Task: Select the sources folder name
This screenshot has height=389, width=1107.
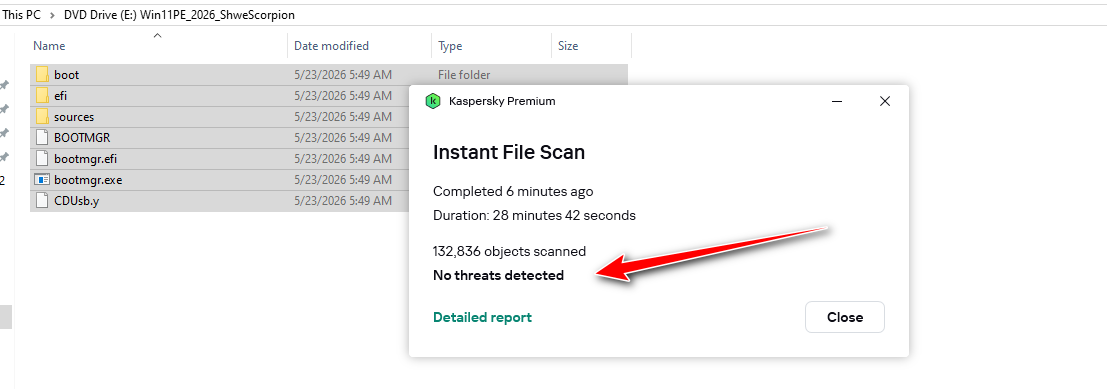Action: coord(73,117)
